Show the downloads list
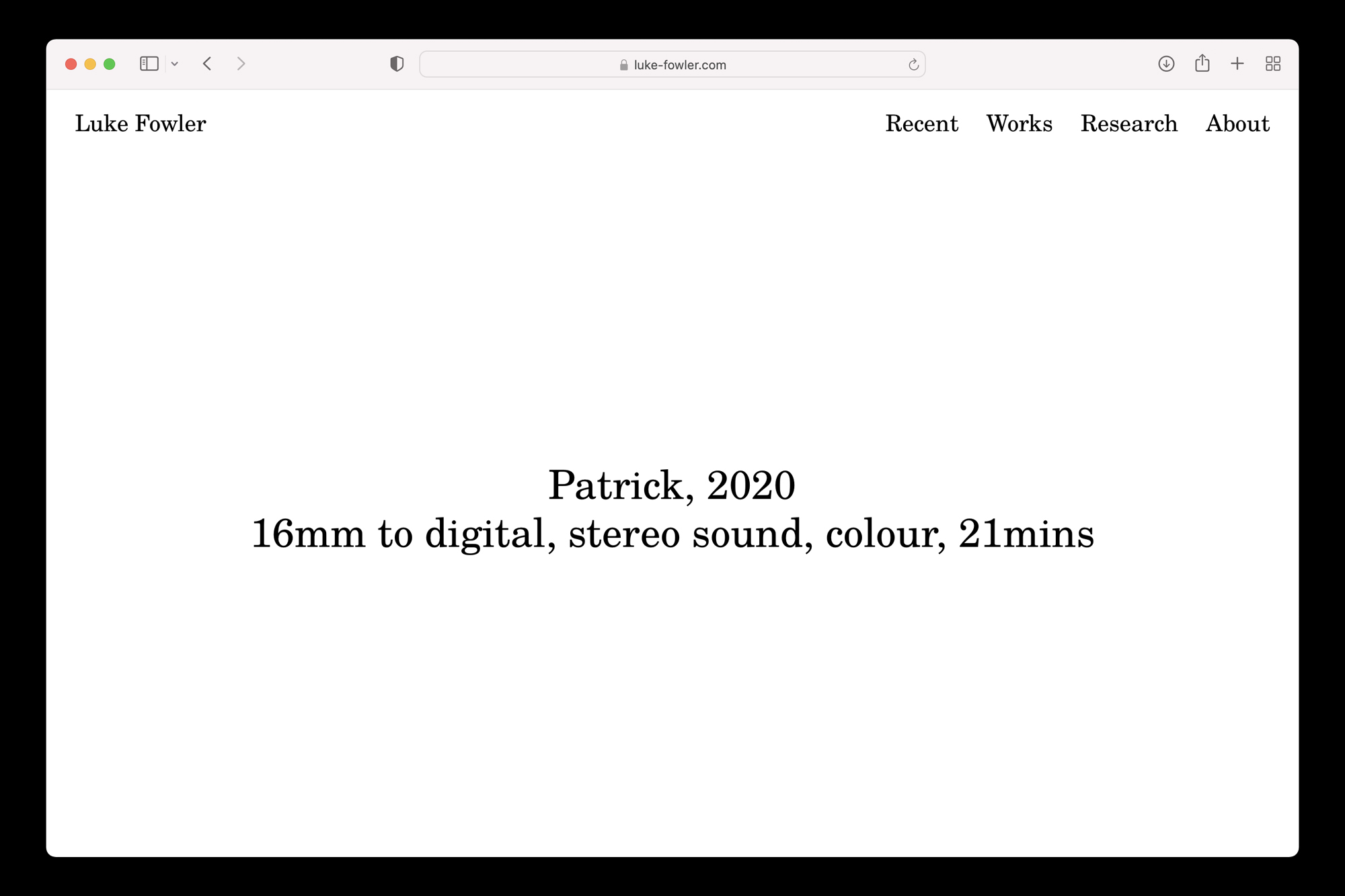The image size is (1345, 896). pos(1166,64)
